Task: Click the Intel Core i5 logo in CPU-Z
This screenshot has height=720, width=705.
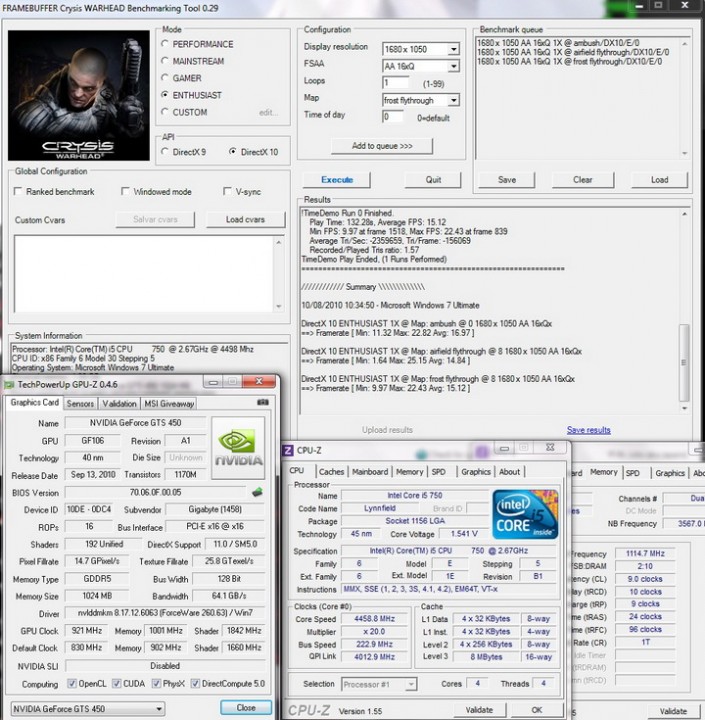Action: pos(525,514)
